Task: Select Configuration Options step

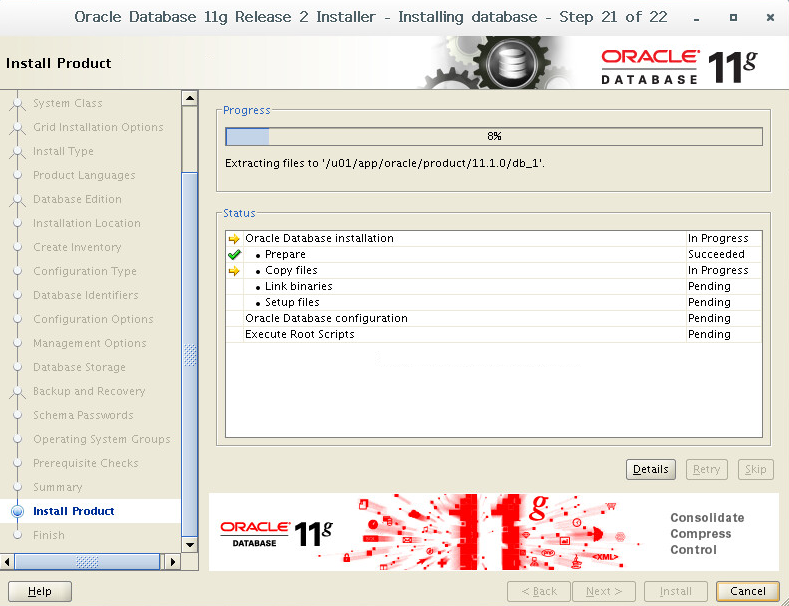Action: click(93, 319)
